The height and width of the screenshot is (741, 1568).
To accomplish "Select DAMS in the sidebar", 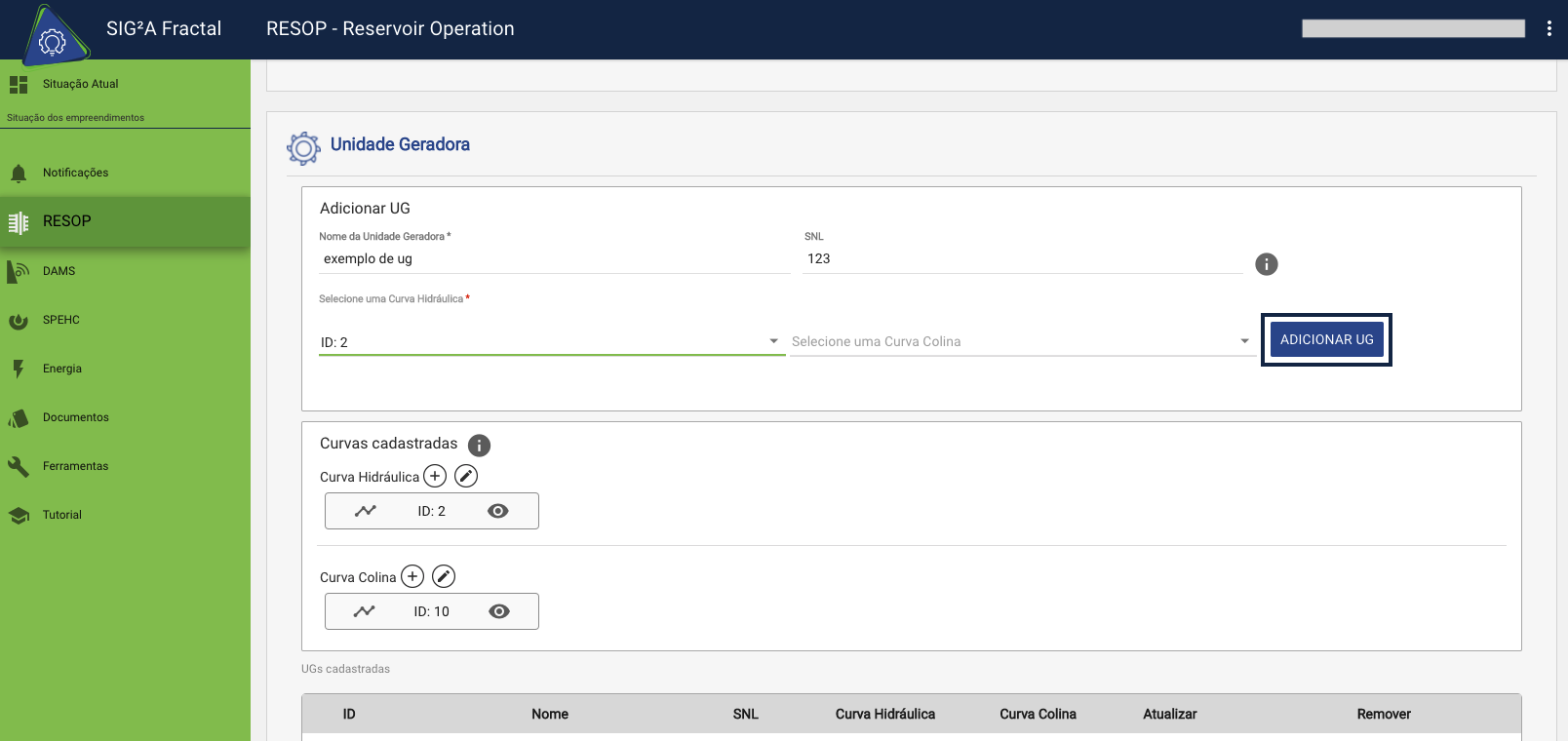I will (x=59, y=271).
